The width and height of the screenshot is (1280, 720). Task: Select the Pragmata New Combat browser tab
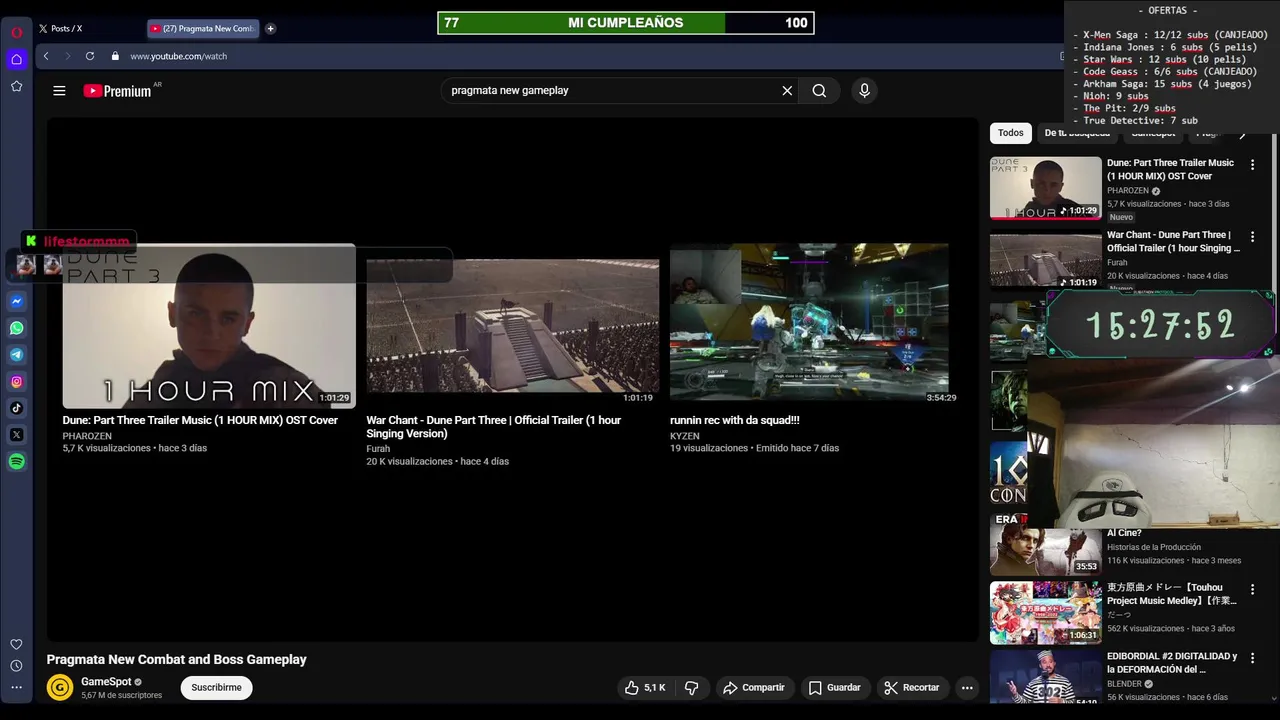point(204,29)
